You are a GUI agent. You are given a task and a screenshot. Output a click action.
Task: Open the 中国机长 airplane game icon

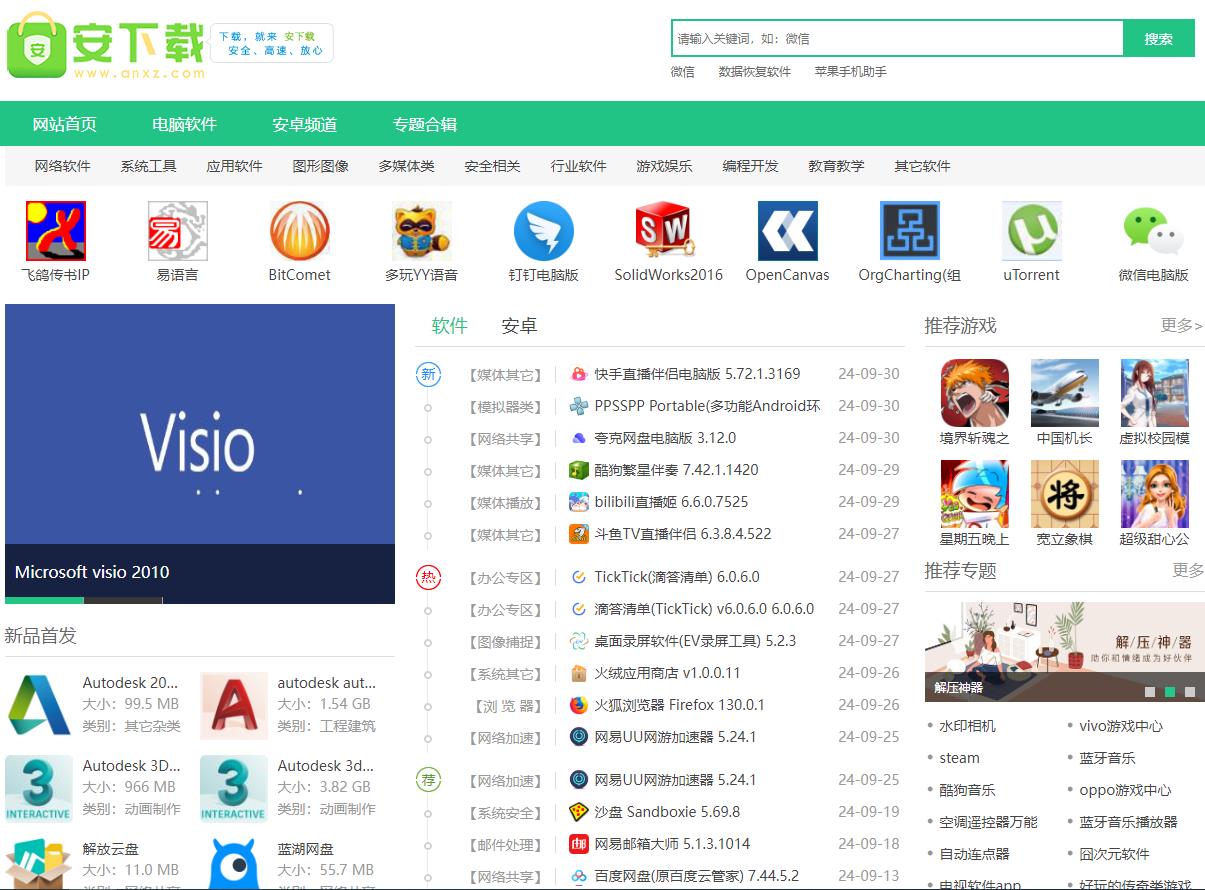[x=1065, y=393]
